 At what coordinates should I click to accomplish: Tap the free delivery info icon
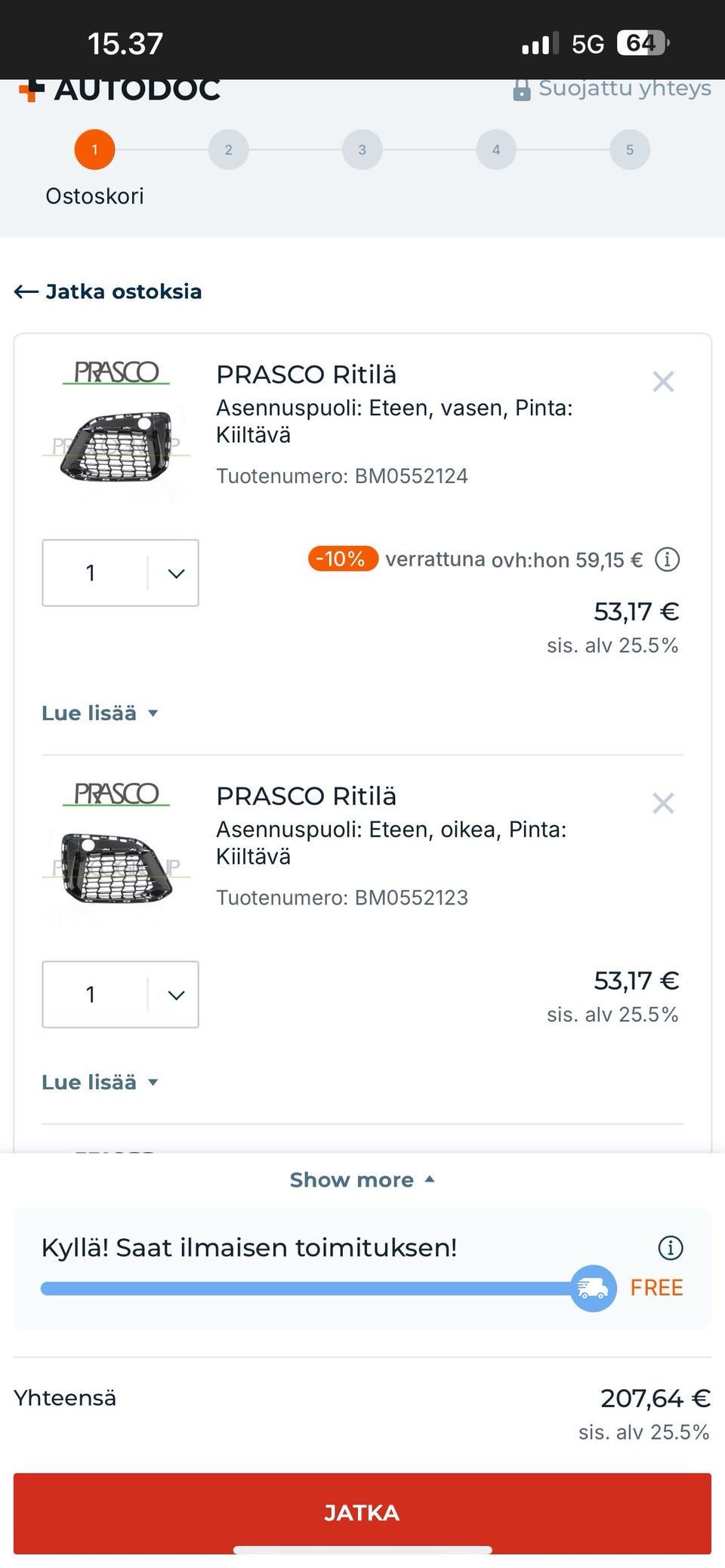[x=671, y=1248]
